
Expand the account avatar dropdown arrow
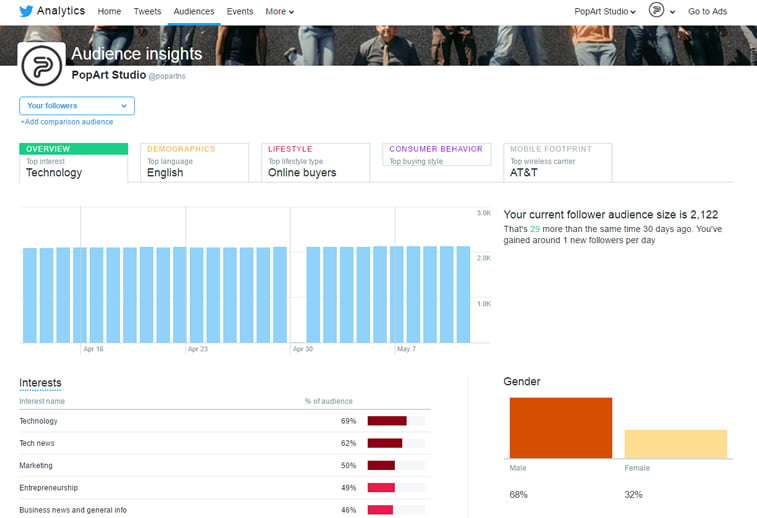[672, 12]
